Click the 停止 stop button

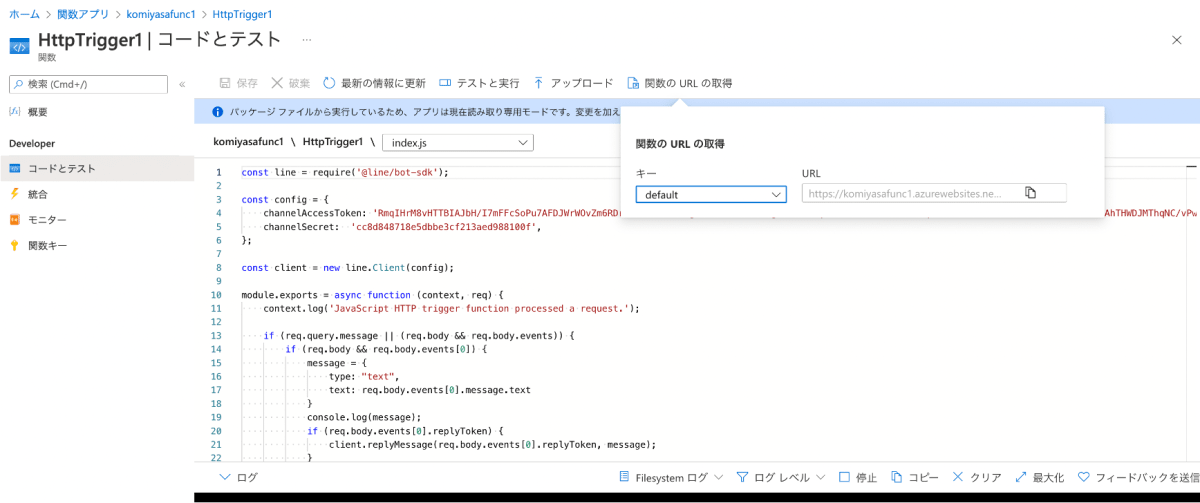tap(858, 478)
